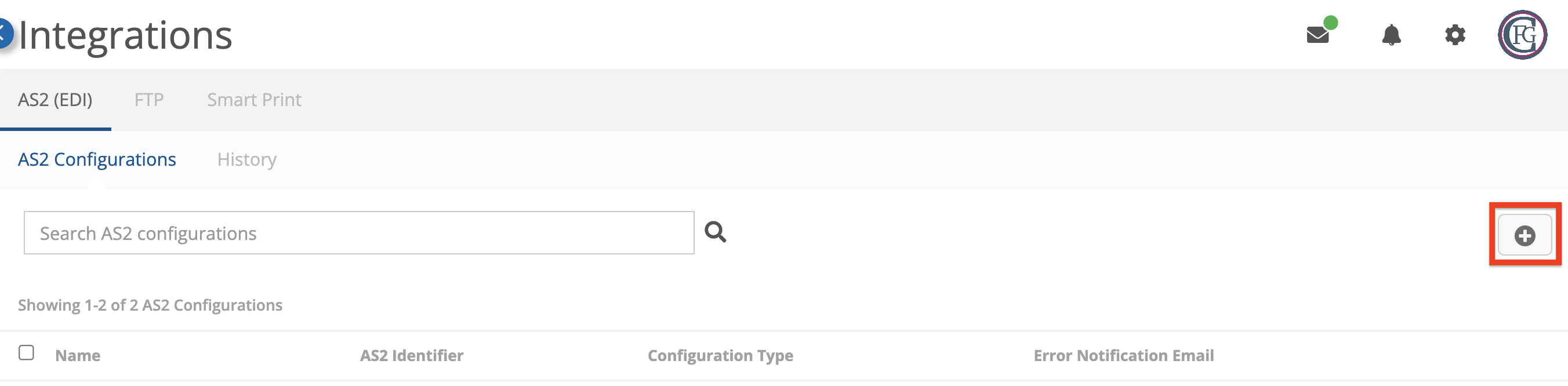Toggle the select-all checkbox in the table header
The height and width of the screenshot is (386, 1568).
(x=27, y=351)
